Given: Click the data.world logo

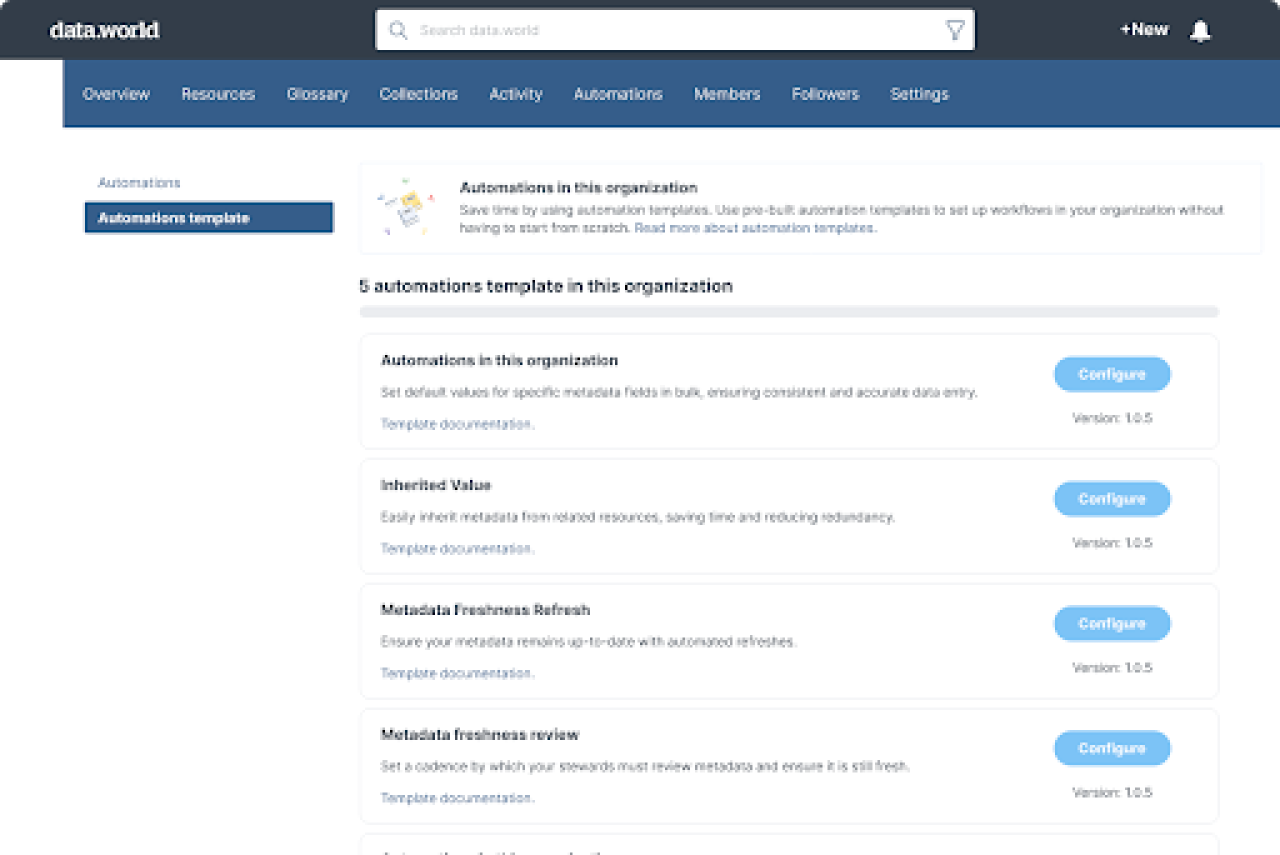Looking at the screenshot, I should (104, 30).
